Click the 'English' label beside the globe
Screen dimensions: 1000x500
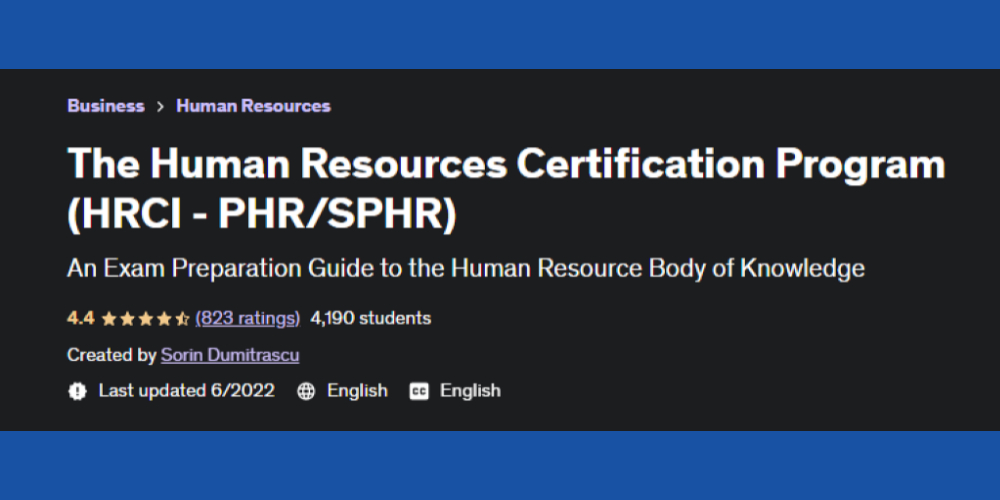click(x=357, y=390)
